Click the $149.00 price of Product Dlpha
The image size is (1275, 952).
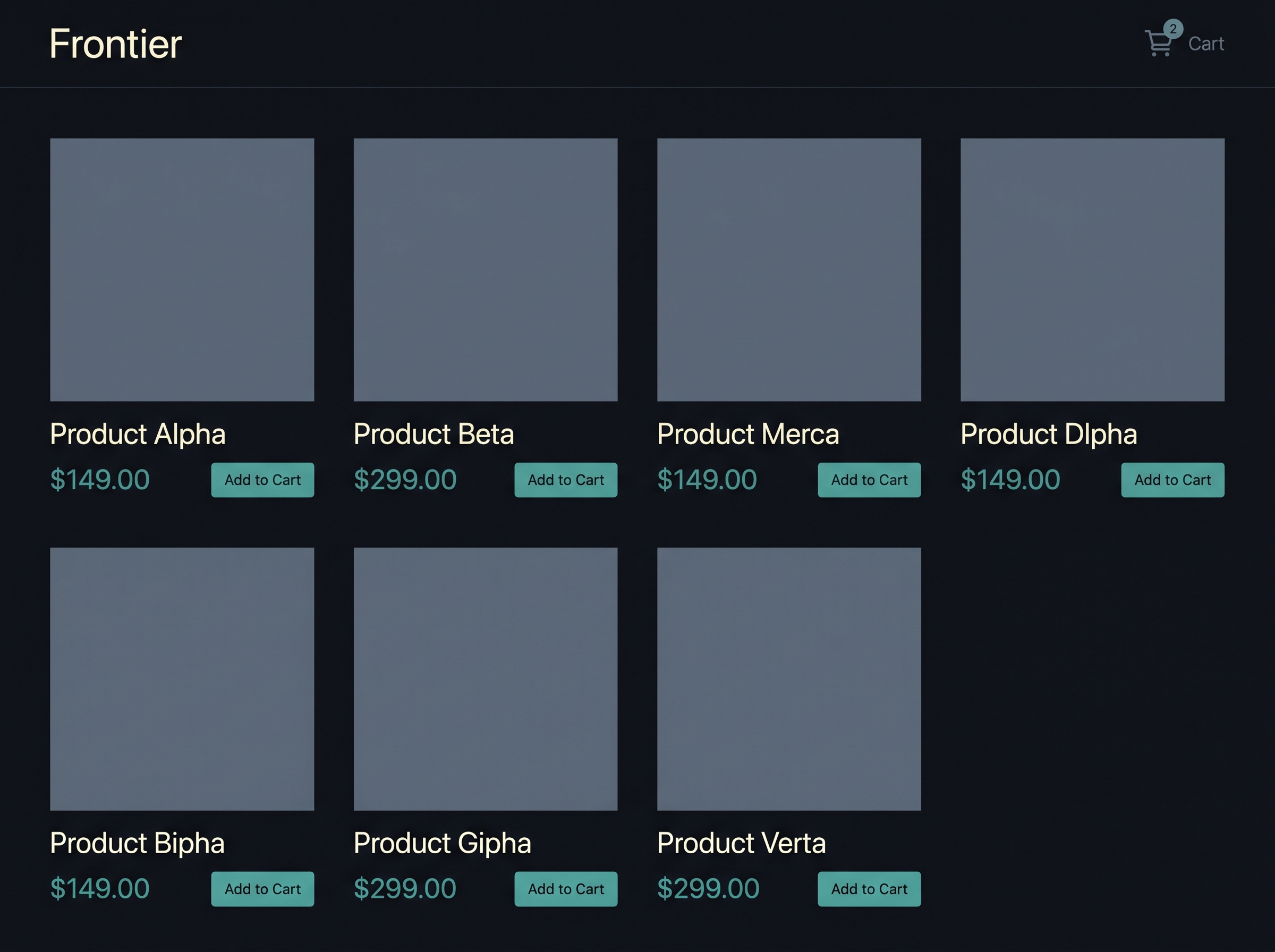tap(1010, 480)
